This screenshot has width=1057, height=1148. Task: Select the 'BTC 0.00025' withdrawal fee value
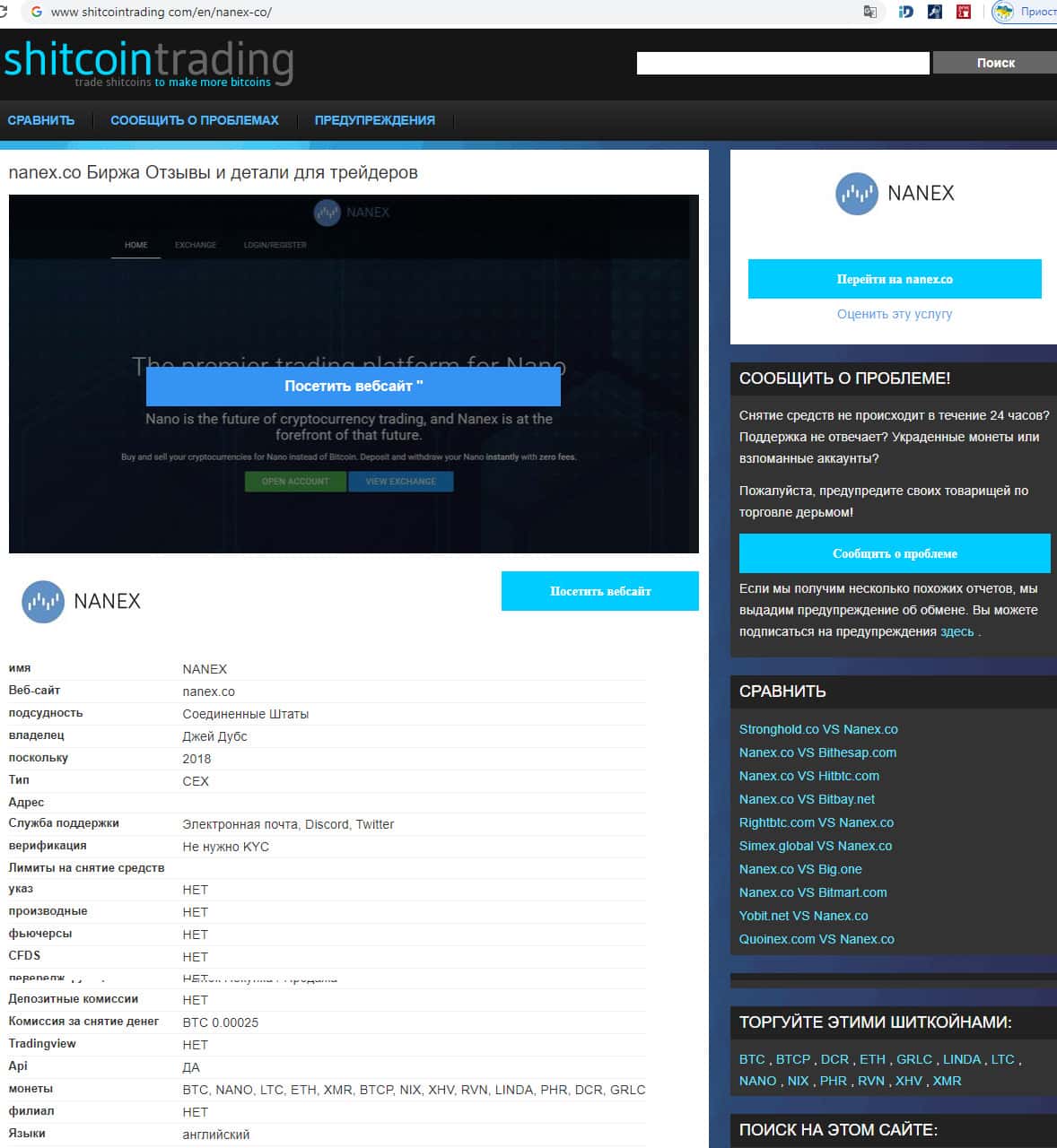click(220, 1022)
